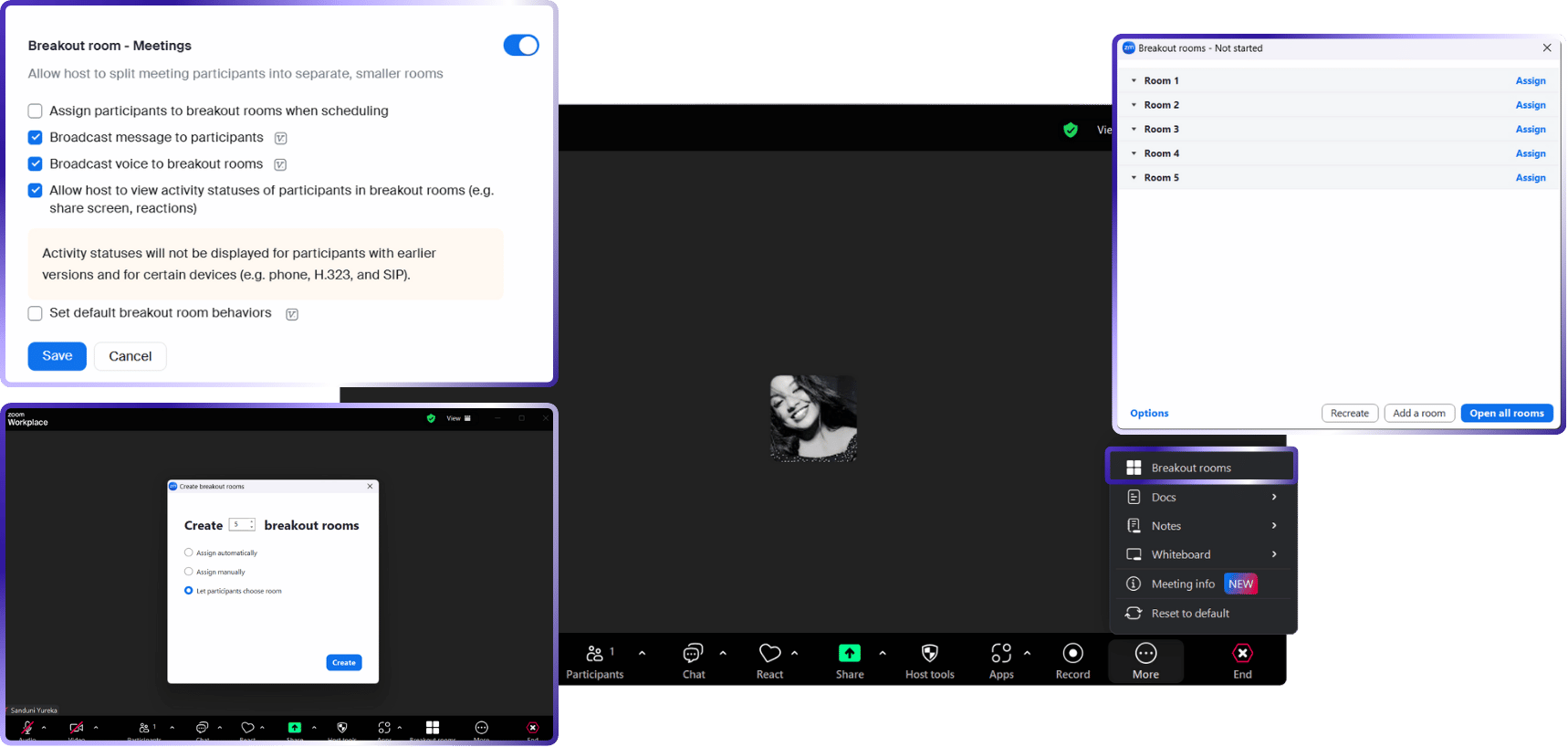Click the participant profile photo thumbnail
This screenshot has height=747, width=1568.
click(x=813, y=418)
